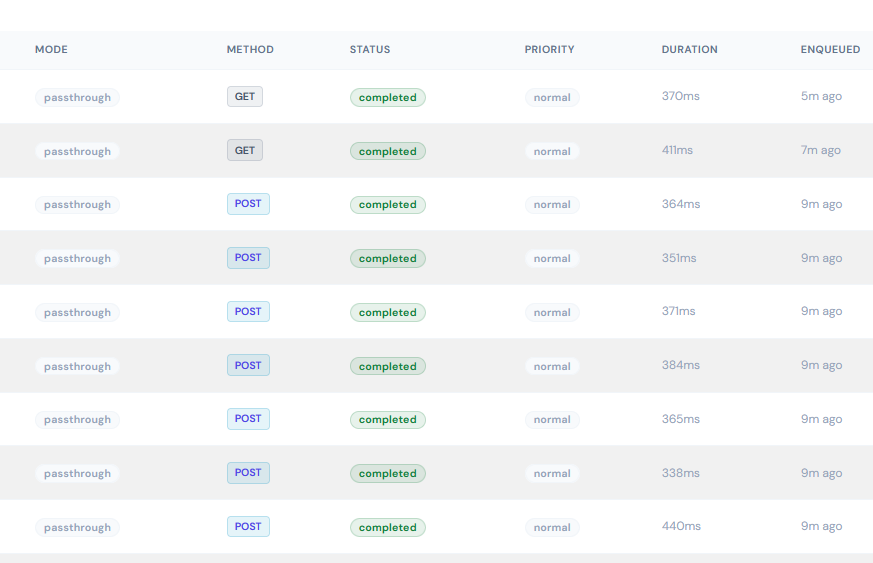Click '9m ago' in the 351ms row
The height and width of the screenshot is (563, 873).
pos(821,258)
